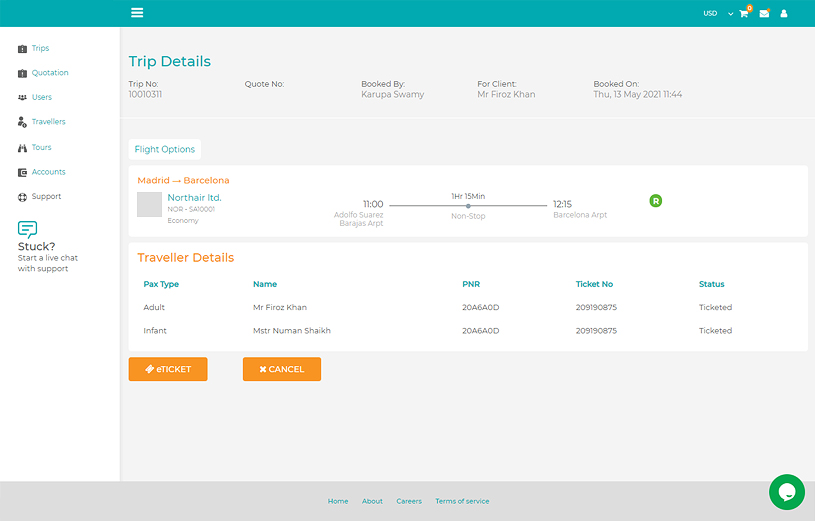The width and height of the screenshot is (815, 521).
Task: Click the Madrid → Barcelona route heading
Action: (183, 180)
